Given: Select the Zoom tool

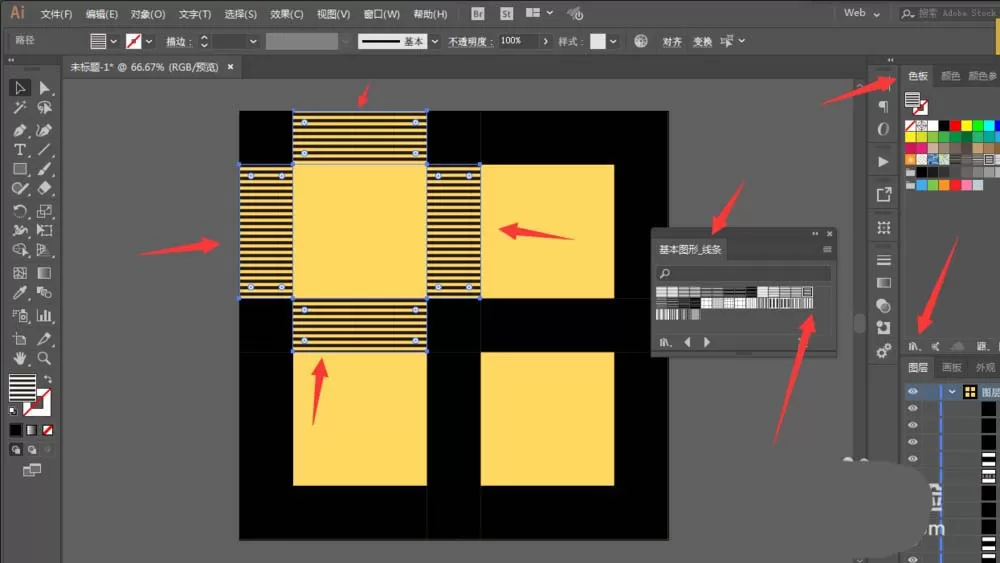Looking at the screenshot, I should click(x=44, y=358).
